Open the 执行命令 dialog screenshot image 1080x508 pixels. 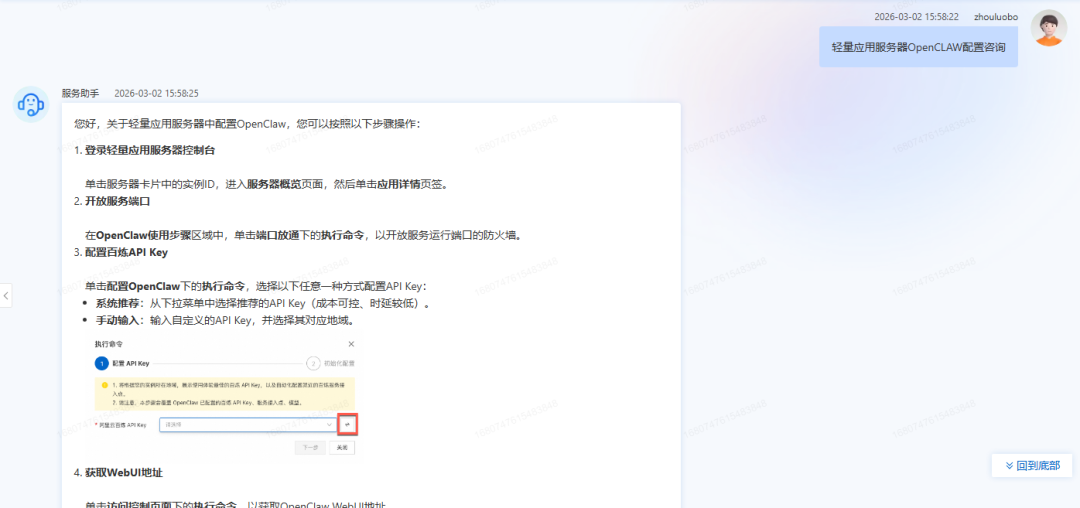225,396
